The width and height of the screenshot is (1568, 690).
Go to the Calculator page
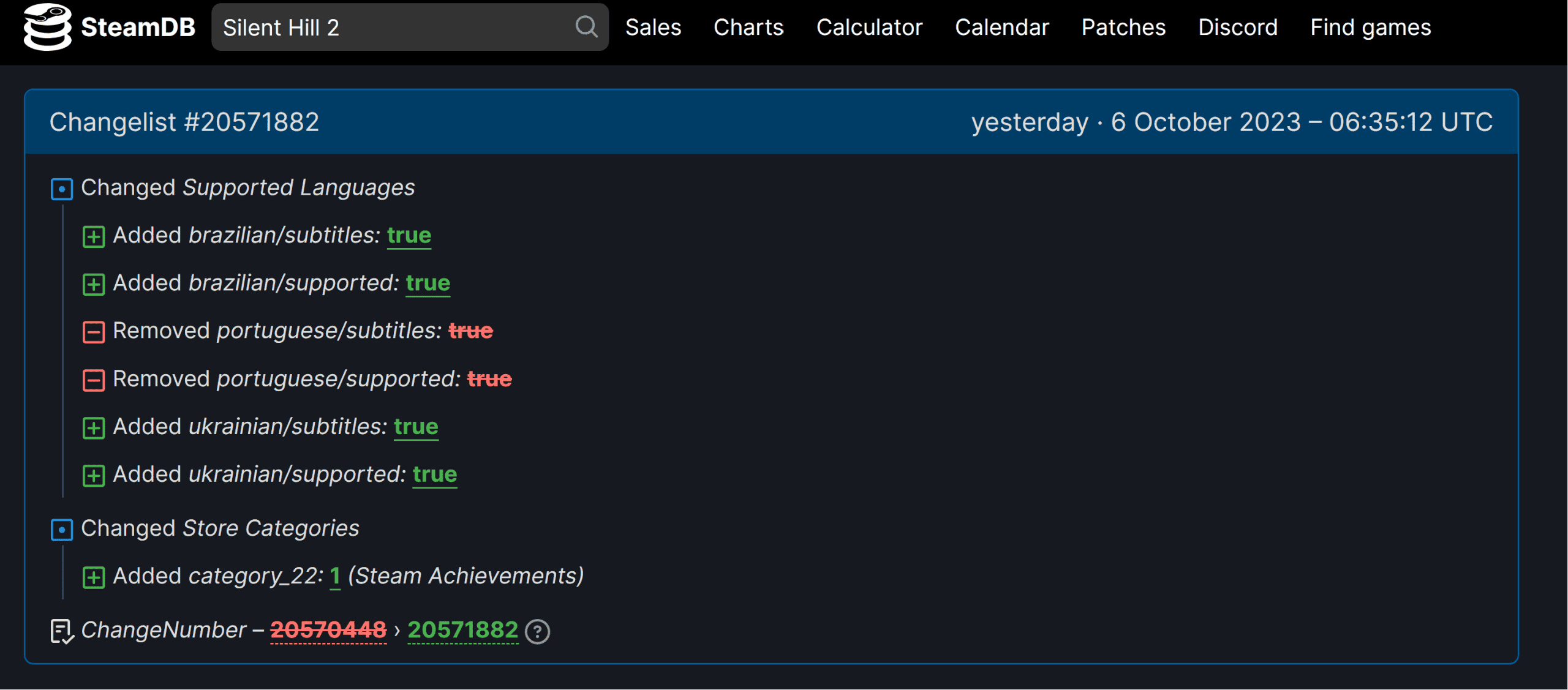(869, 28)
